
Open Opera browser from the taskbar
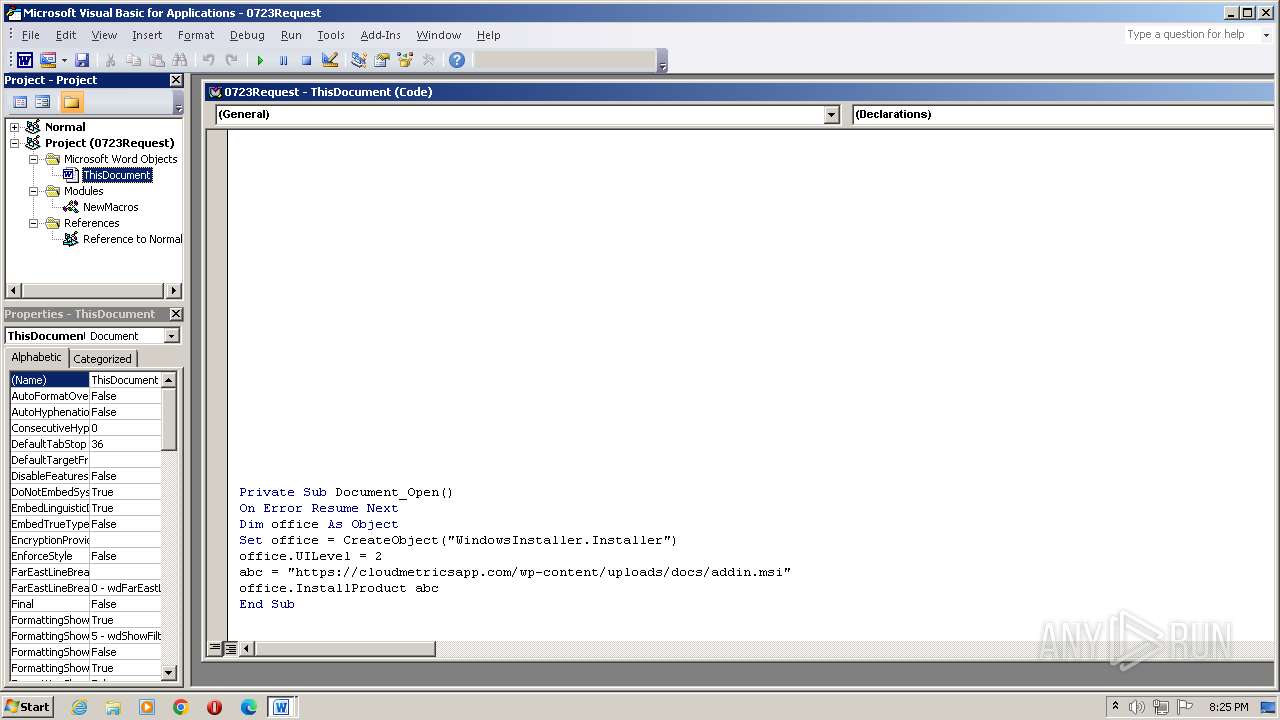(x=214, y=707)
